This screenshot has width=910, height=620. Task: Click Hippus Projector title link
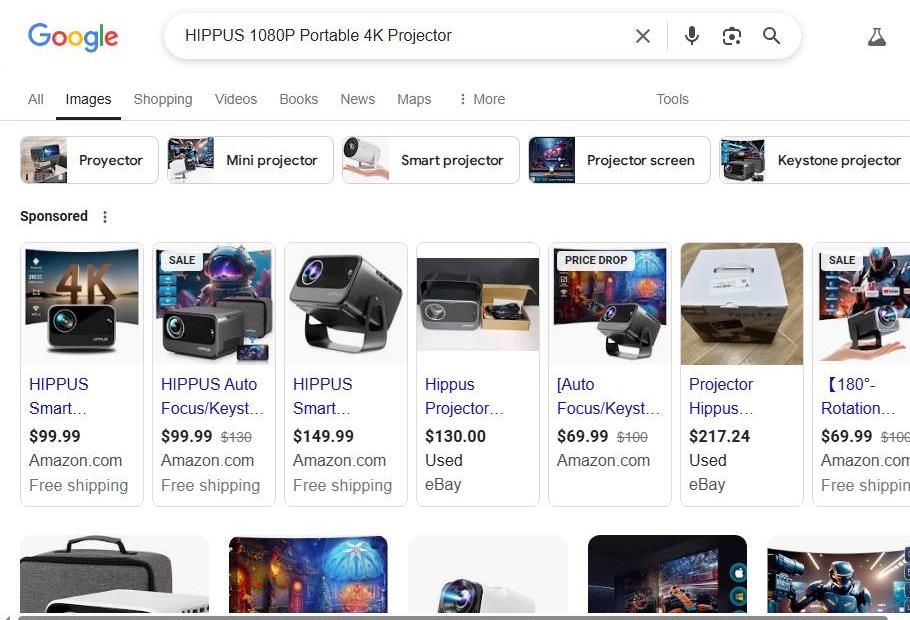464,396
